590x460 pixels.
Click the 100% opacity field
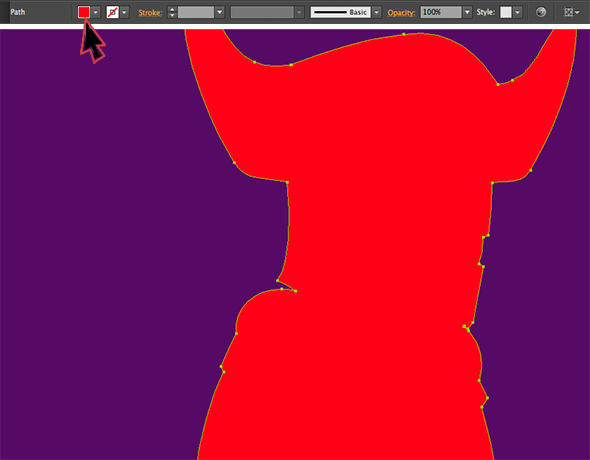(x=441, y=12)
